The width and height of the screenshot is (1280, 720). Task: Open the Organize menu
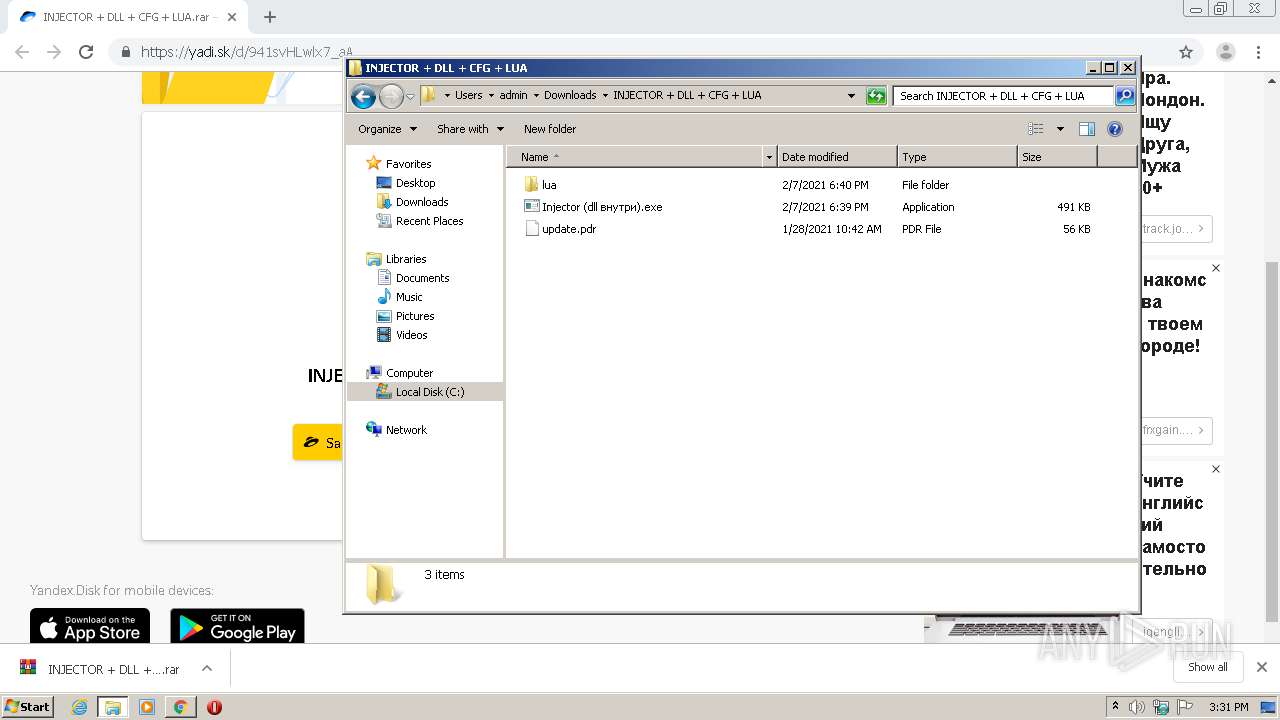pyautogui.click(x=385, y=129)
